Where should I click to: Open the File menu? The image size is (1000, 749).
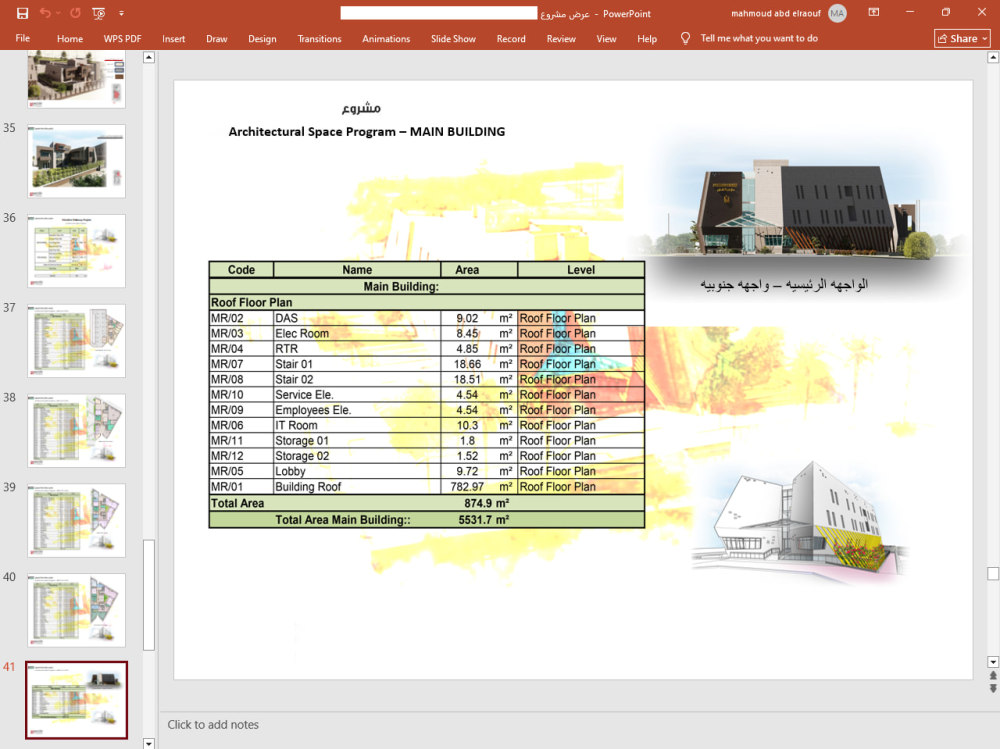click(x=23, y=38)
